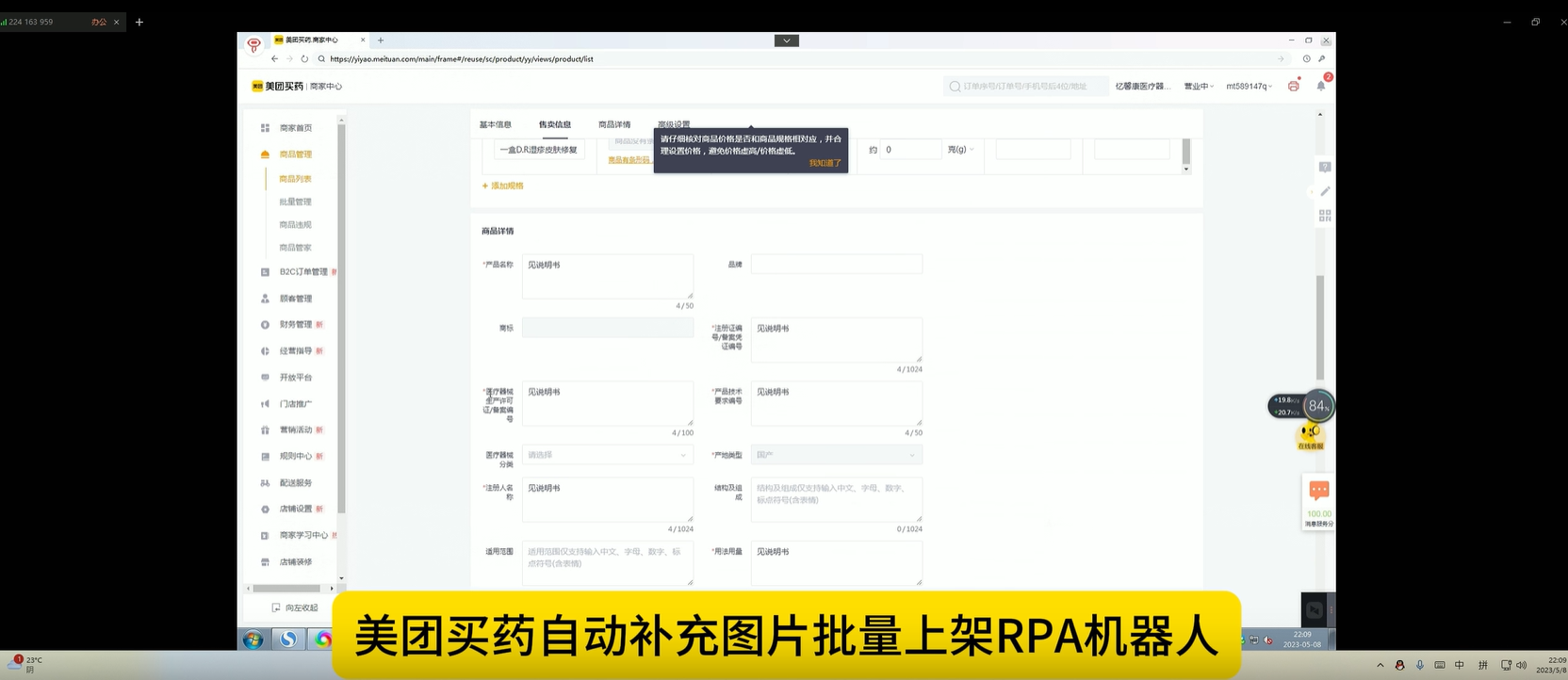Open a new browser tab with plus button
The width and height of the screenshot is (1568, 680).
tap(381, 40)
